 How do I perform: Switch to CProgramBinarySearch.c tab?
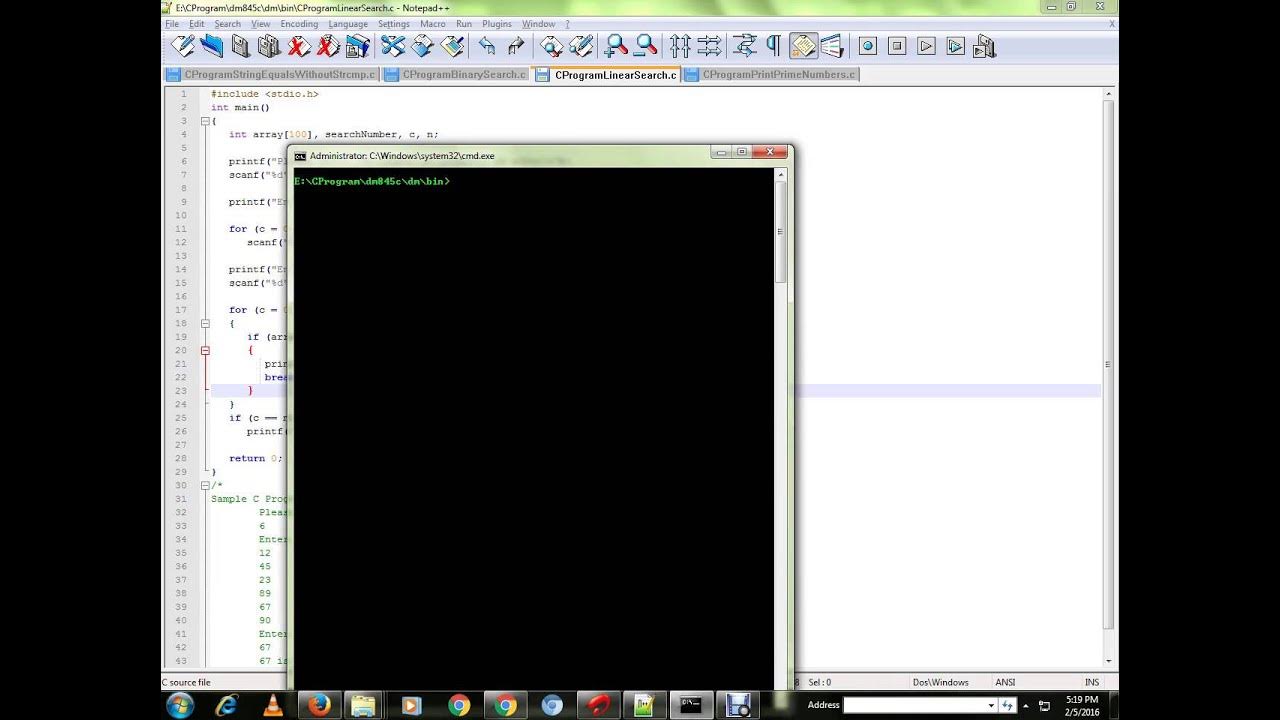pos(456,75)
